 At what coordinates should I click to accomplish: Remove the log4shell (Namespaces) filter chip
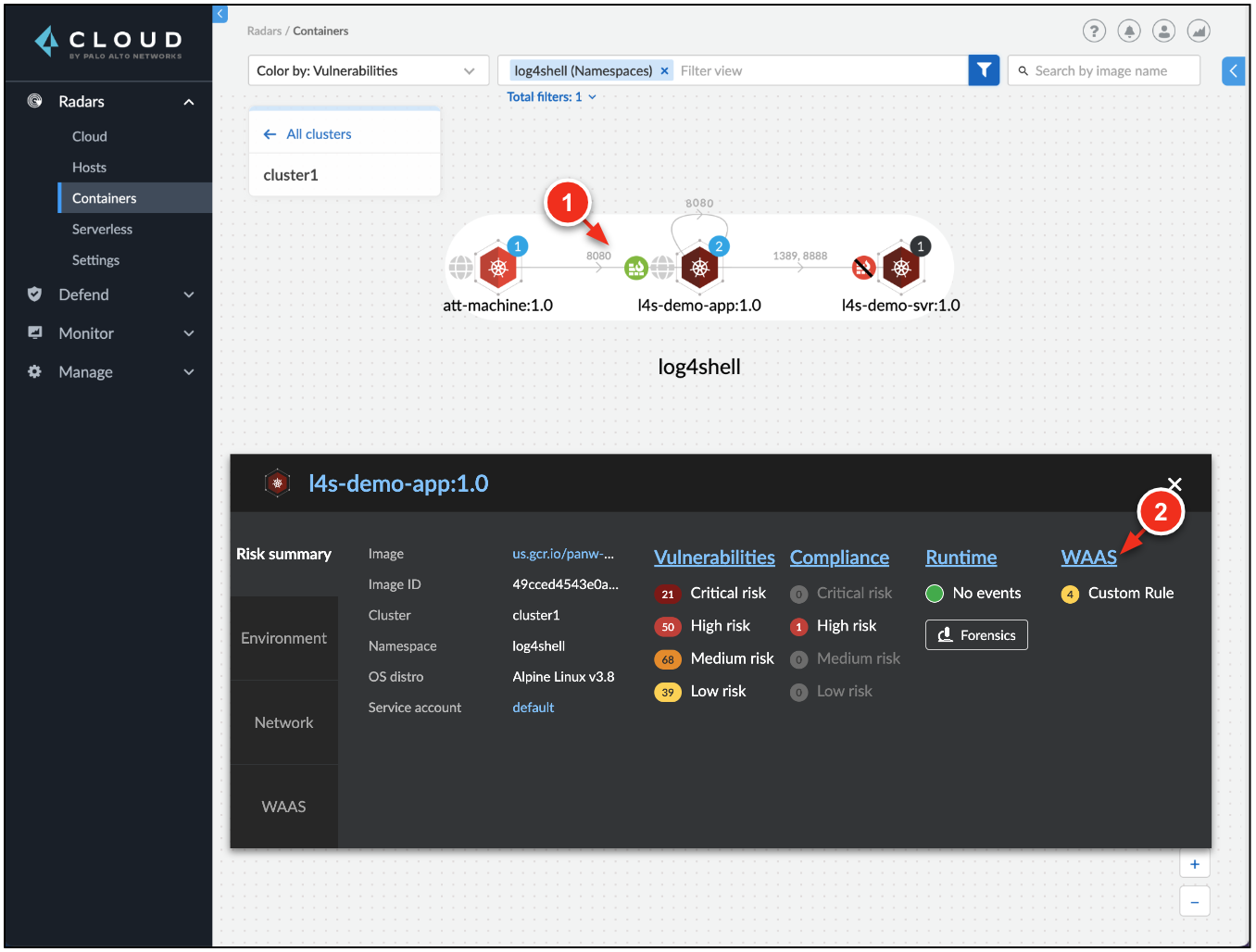pos(664,71)
